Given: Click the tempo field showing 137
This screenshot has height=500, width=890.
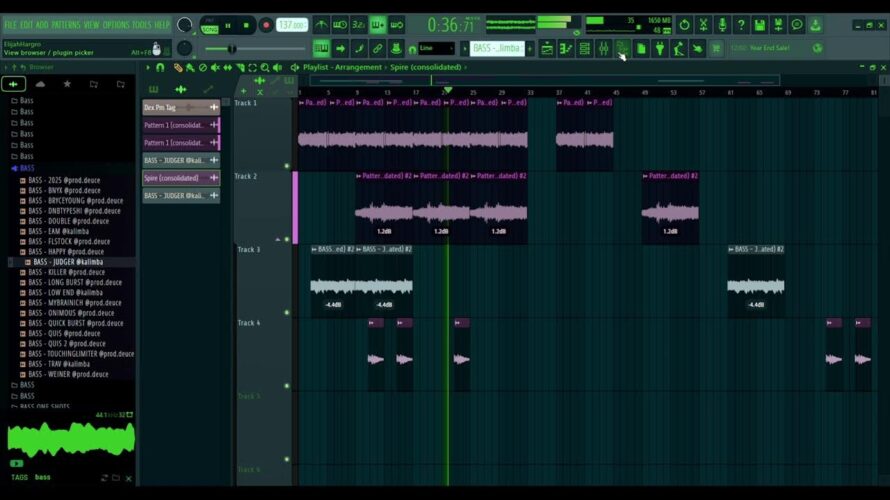Looking at the screenshot, I should pos(292,25).
